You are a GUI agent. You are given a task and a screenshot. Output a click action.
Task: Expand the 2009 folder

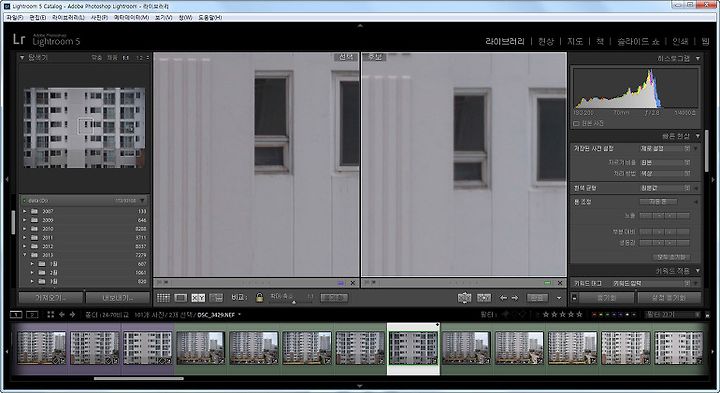[25, 220]
